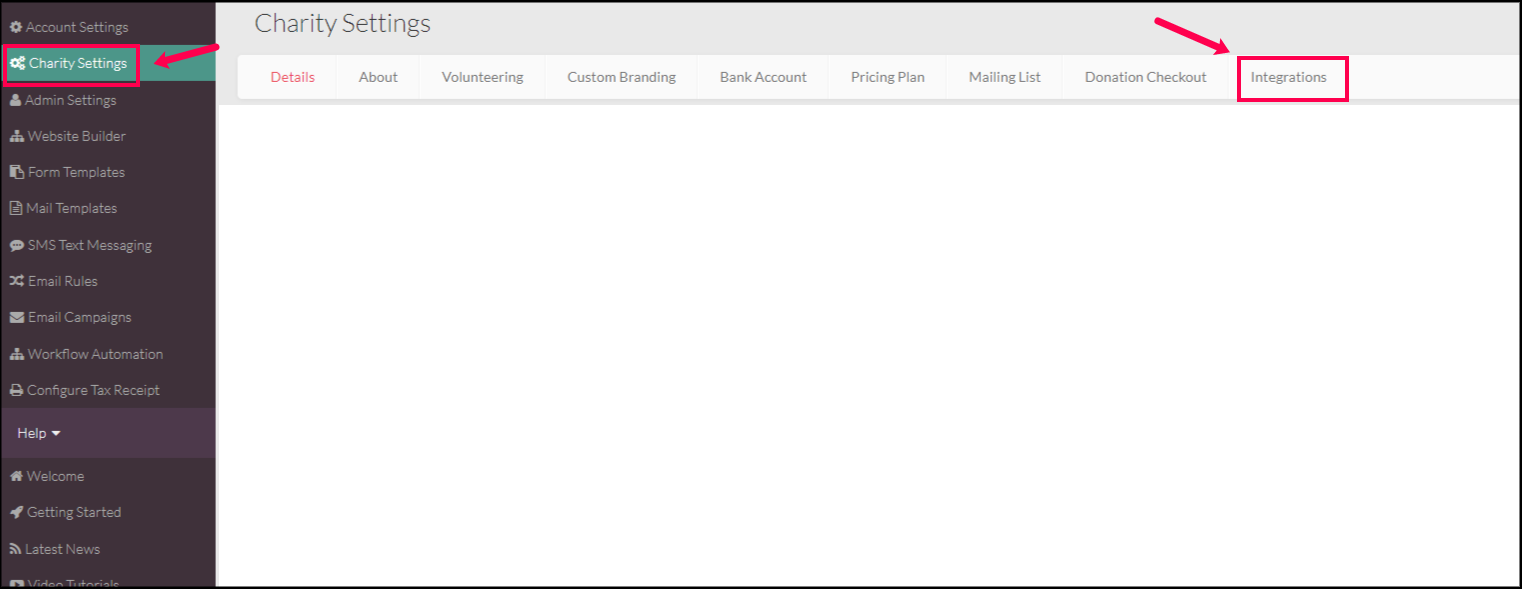This screenshot has width=1522, height=589.
Task: Click the copy icon beside Form Templates
Action: [17, 172]
